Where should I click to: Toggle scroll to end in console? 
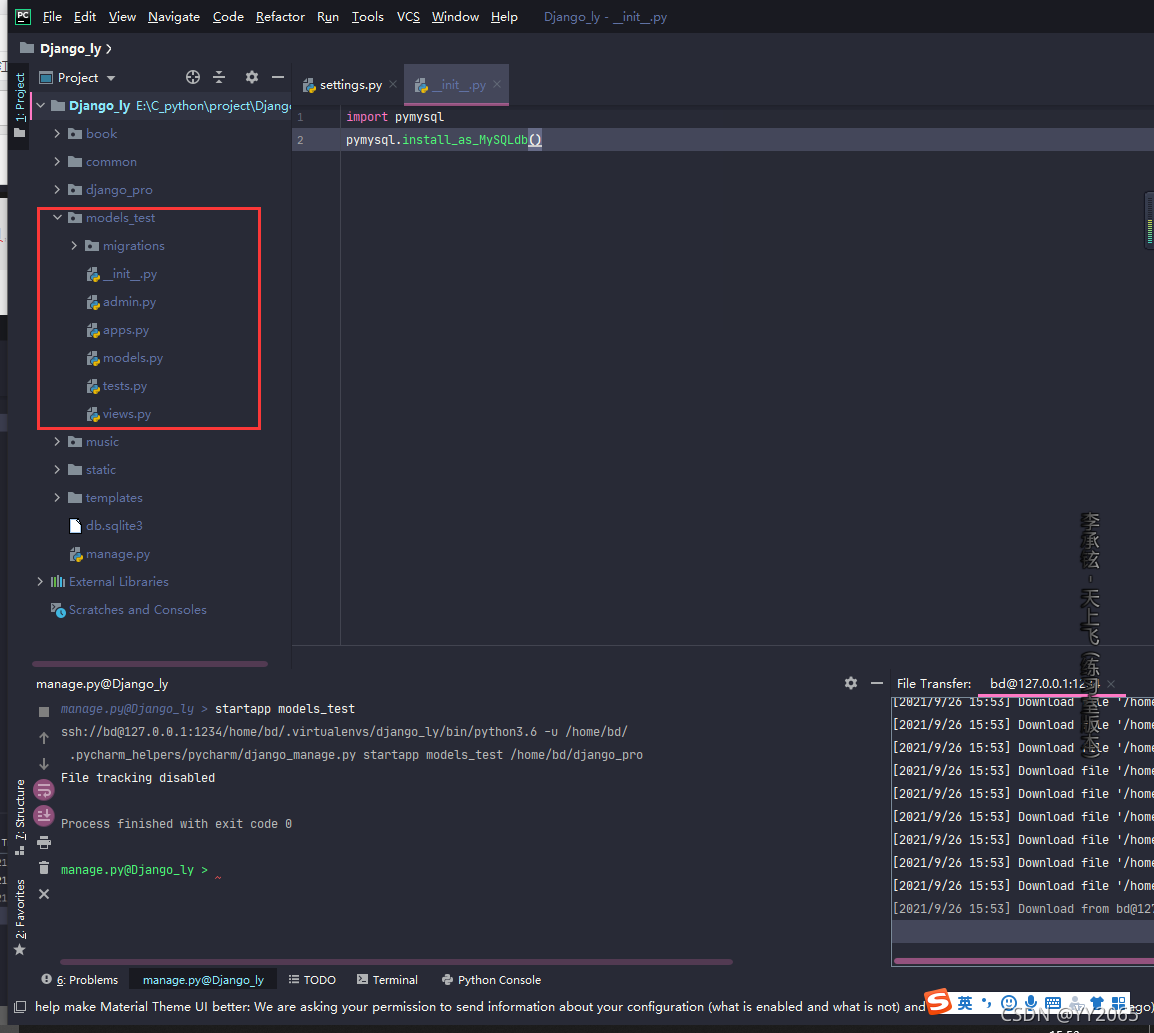[x=44, y=815]
